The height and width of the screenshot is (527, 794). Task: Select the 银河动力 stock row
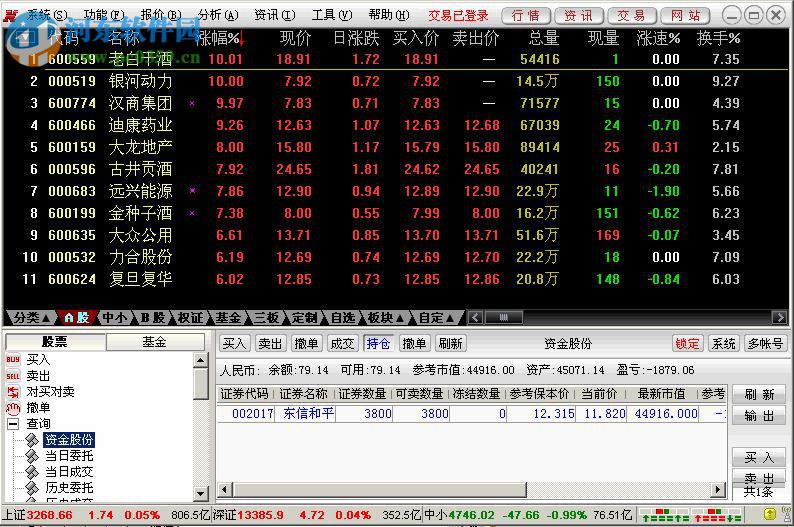(x=395, y=81)
